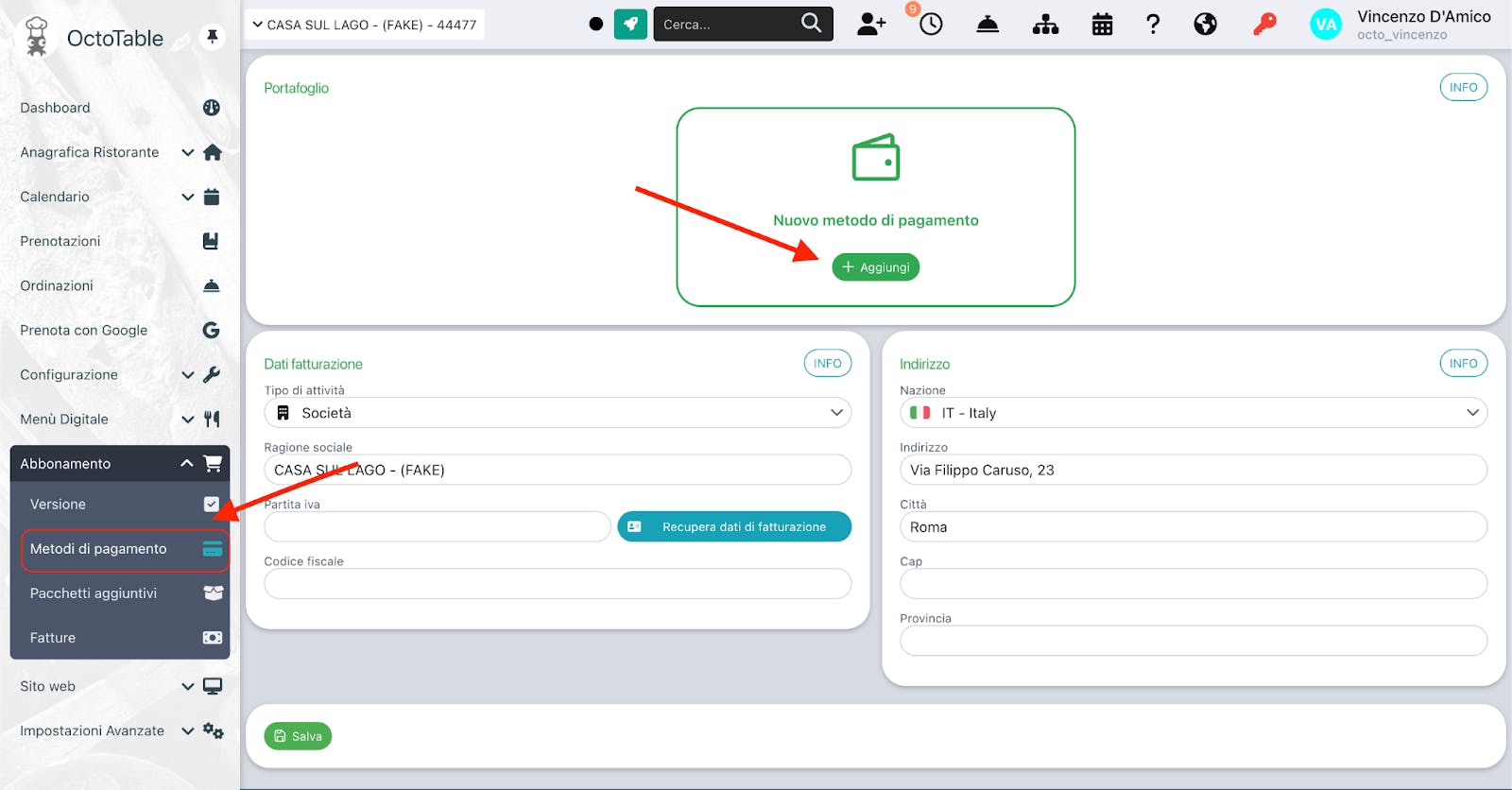Click the question mark help icon
1512x790 pixels.
[1153, 24]
